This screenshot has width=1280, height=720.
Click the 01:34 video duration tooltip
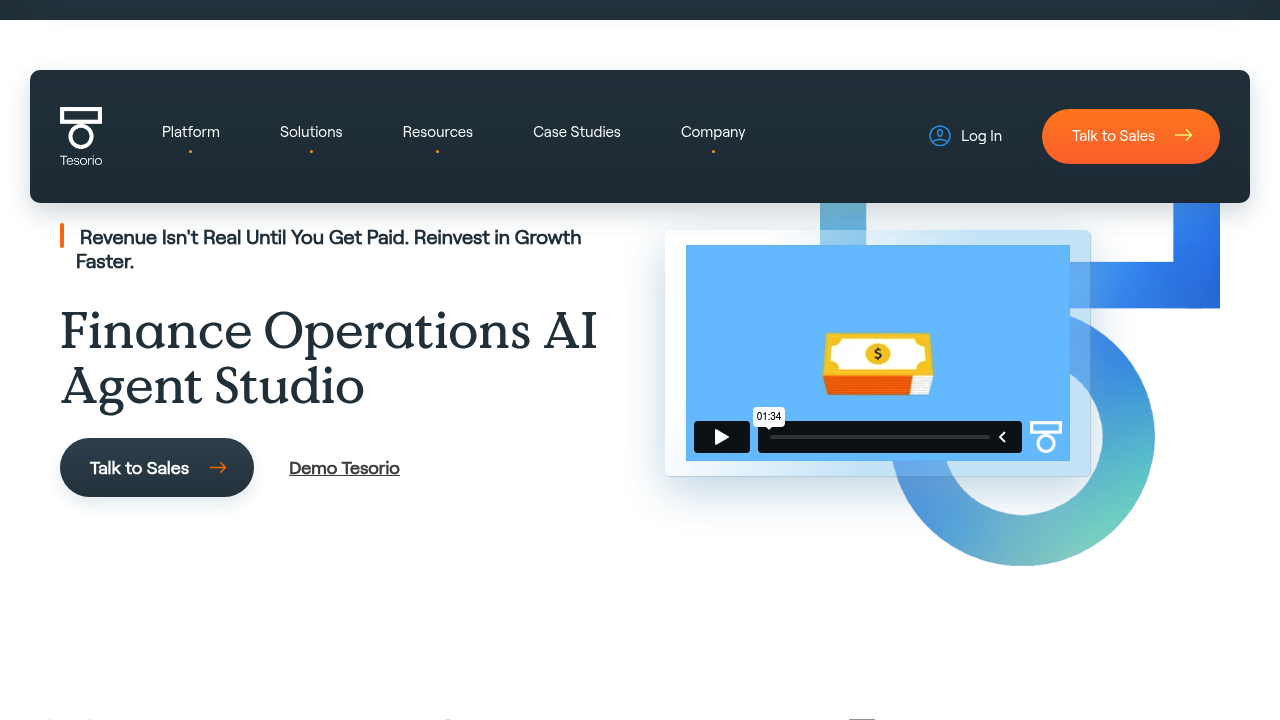coord(768,416)
